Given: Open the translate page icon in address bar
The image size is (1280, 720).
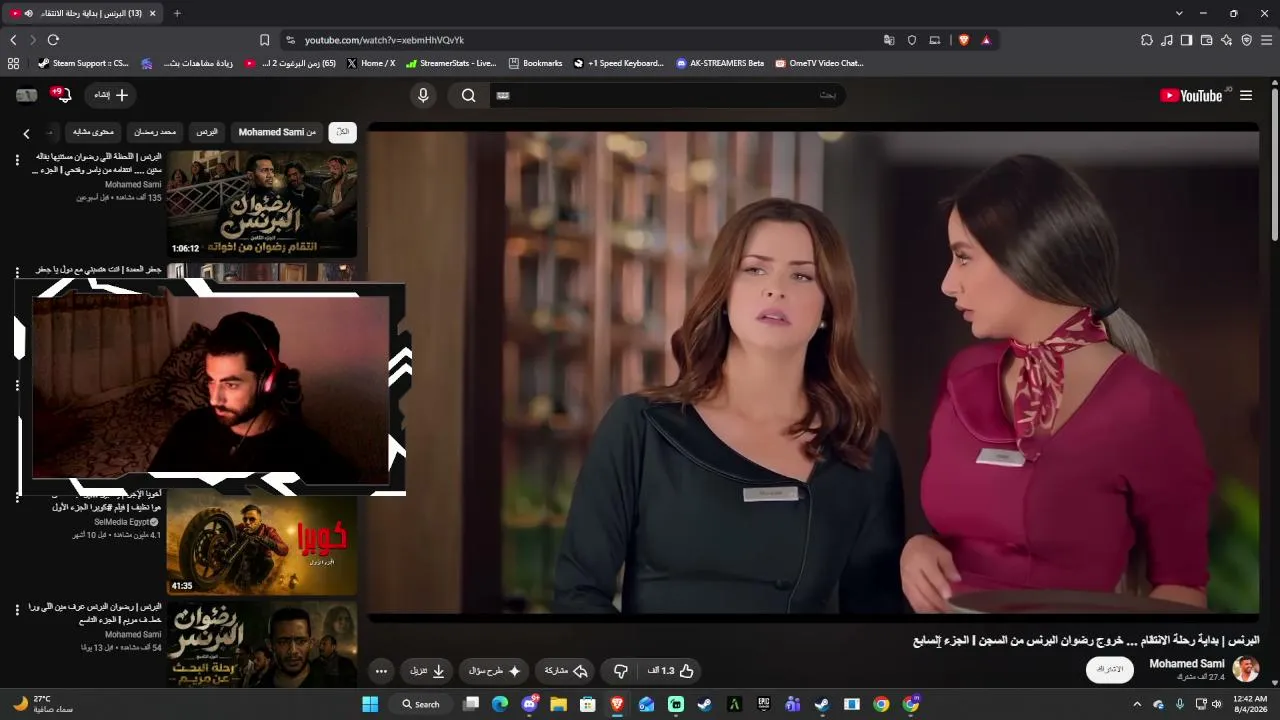Looking at the screenshot, I should click(x=889, y=40).
